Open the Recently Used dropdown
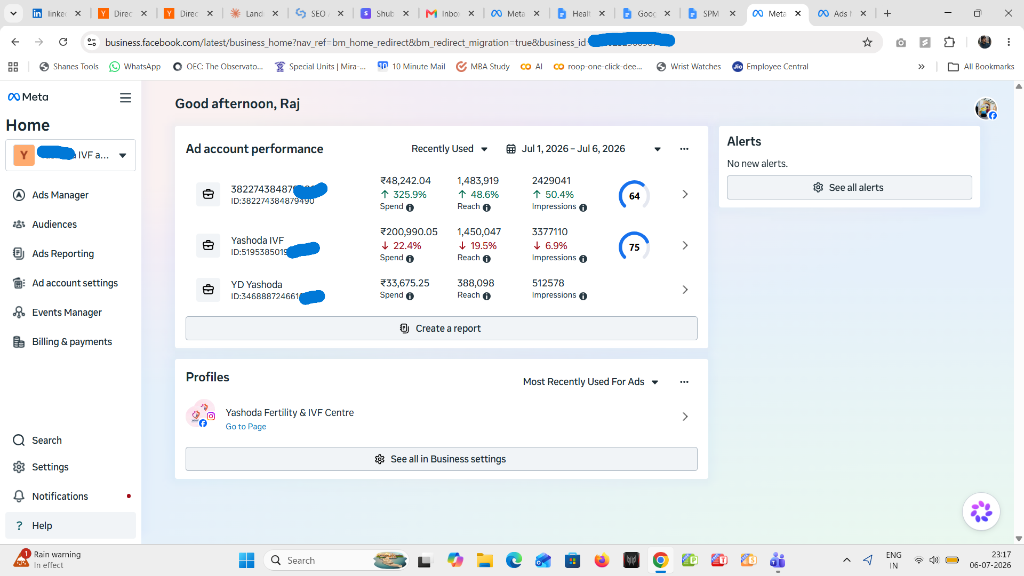The height and width of the screenshot is (576, 1024). (x=449, y=149)
